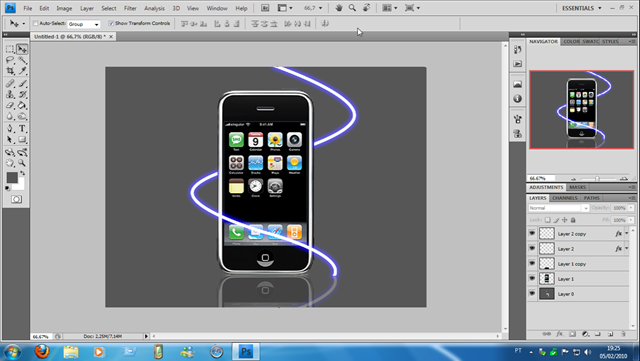This screenshot has height=361, width=640.
Task: Open Firefox from the taskbar
Action: coord(42,351)
